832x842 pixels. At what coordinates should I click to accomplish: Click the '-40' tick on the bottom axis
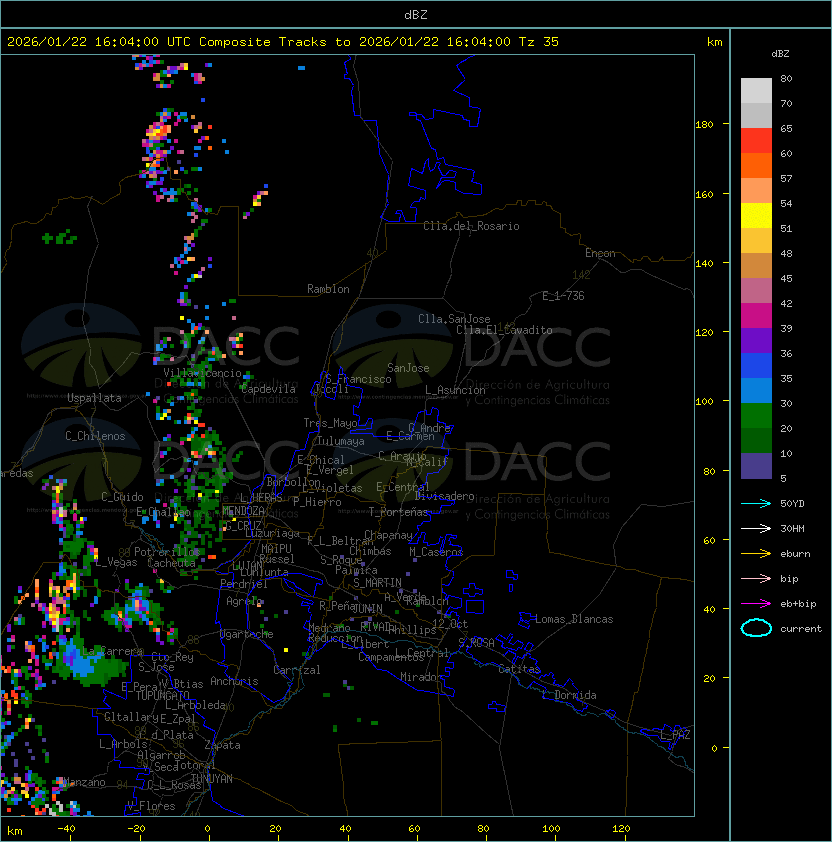66,829
